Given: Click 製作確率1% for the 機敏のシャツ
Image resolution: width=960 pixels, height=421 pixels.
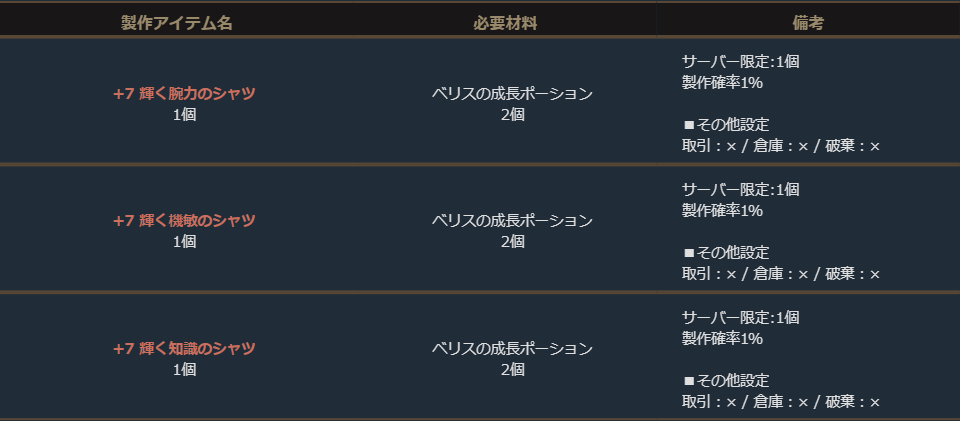Looking at the screenshot, I should (x=722, y=210).
